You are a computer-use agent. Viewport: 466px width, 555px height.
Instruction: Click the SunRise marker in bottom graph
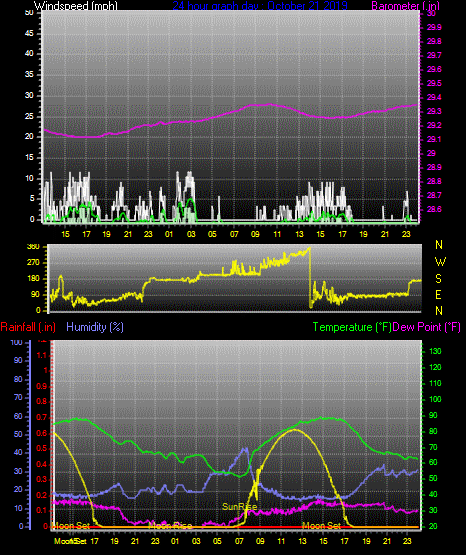click(239, 507)
